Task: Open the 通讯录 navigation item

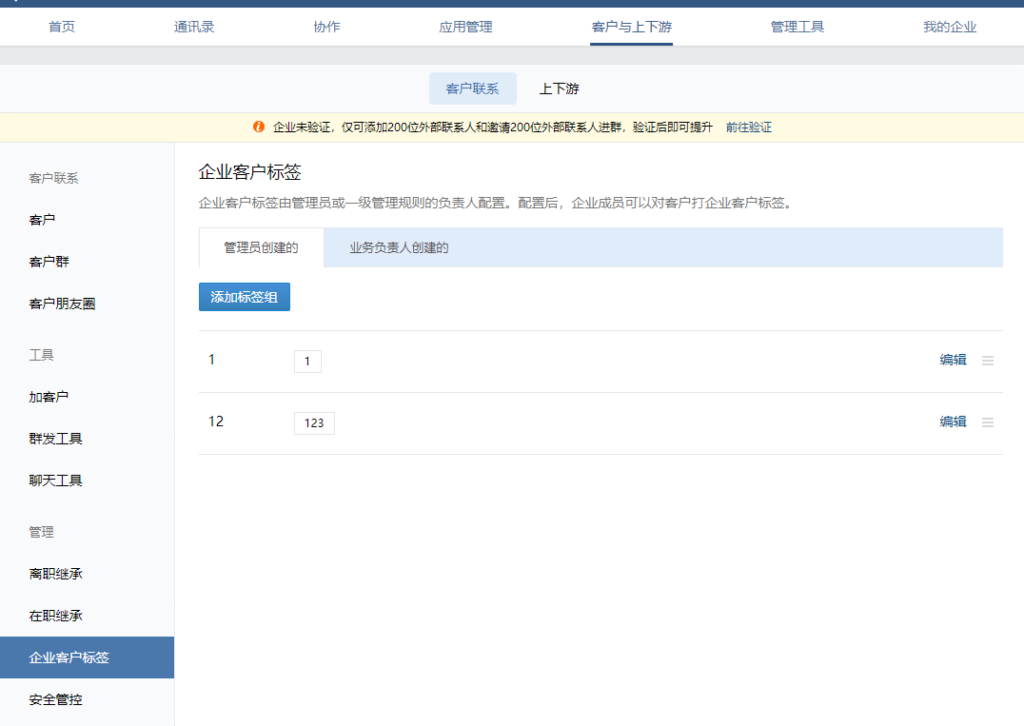Action: tap(193, 27)
